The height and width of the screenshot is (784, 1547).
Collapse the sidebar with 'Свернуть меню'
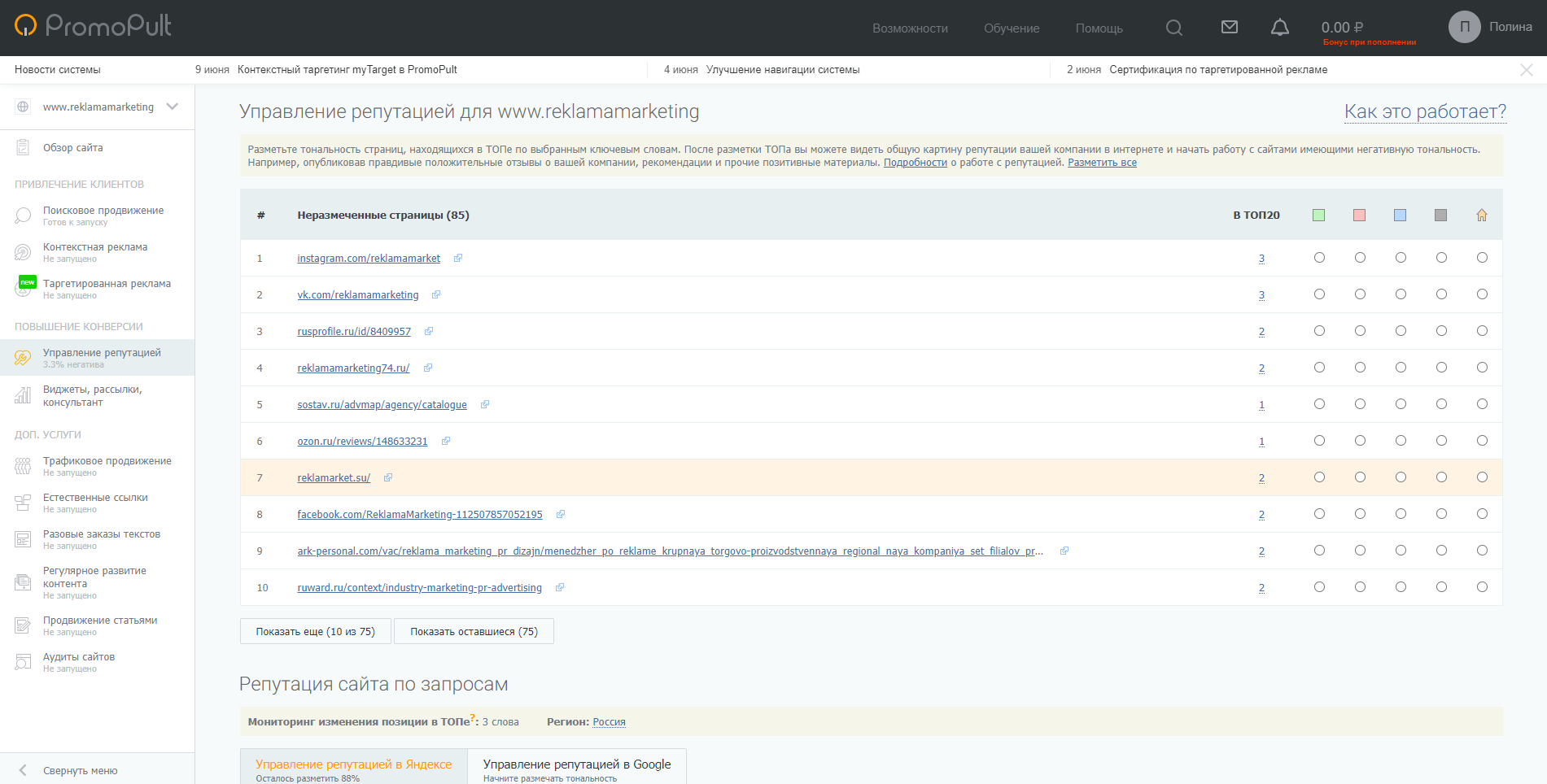[x=80, y=770]
